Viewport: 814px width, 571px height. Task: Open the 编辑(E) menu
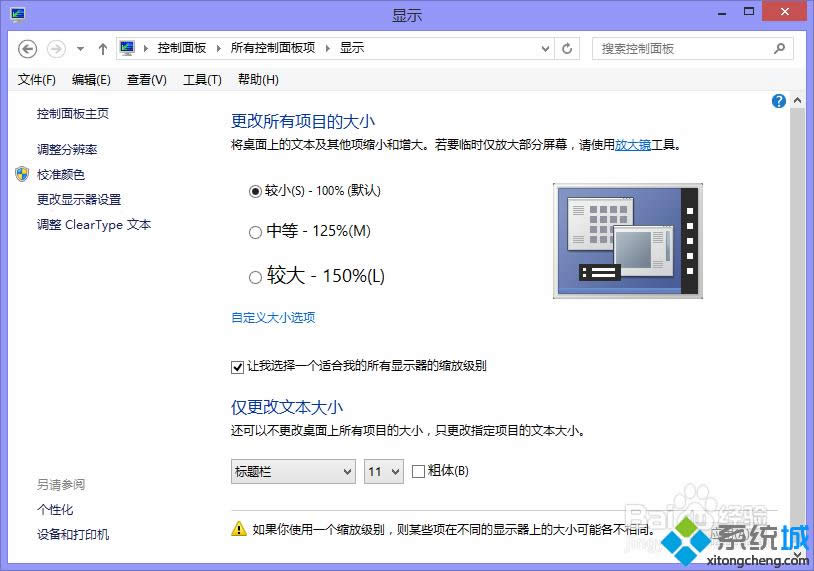(91, 79)
